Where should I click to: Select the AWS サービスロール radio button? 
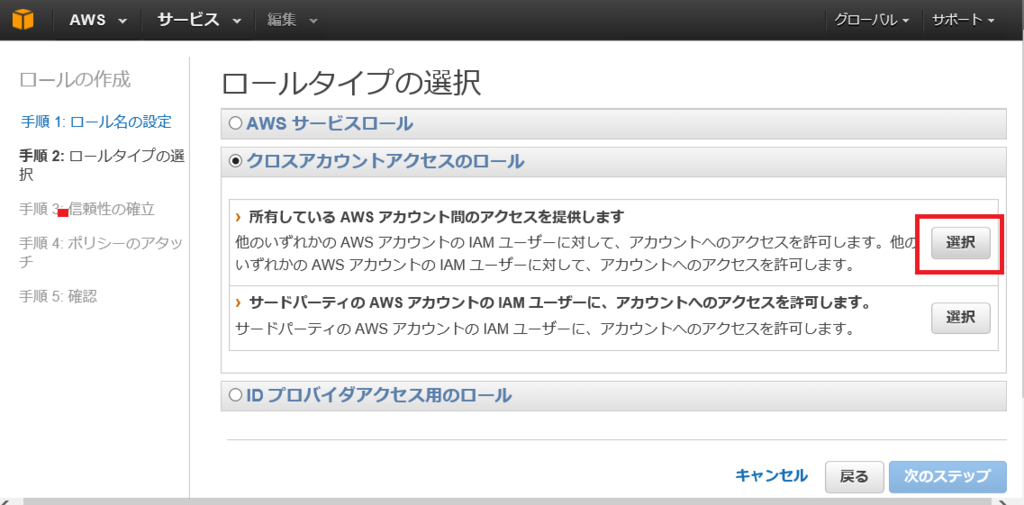tap(235, 123)
